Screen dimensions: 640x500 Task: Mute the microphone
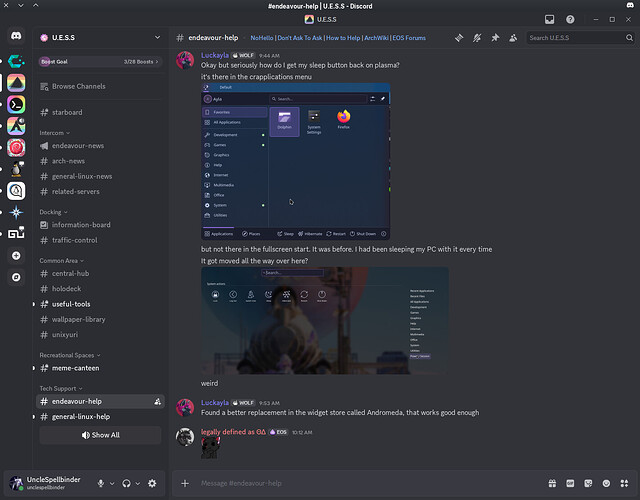tap(101, 483)
